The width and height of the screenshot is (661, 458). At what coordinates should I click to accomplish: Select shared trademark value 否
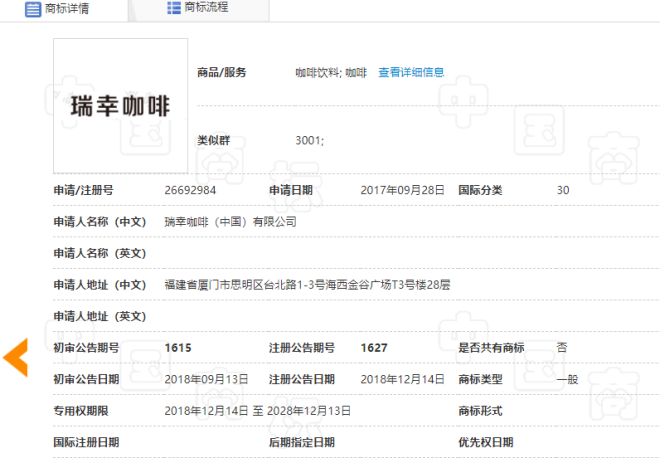pyautogui.click(x=562, y=348)
